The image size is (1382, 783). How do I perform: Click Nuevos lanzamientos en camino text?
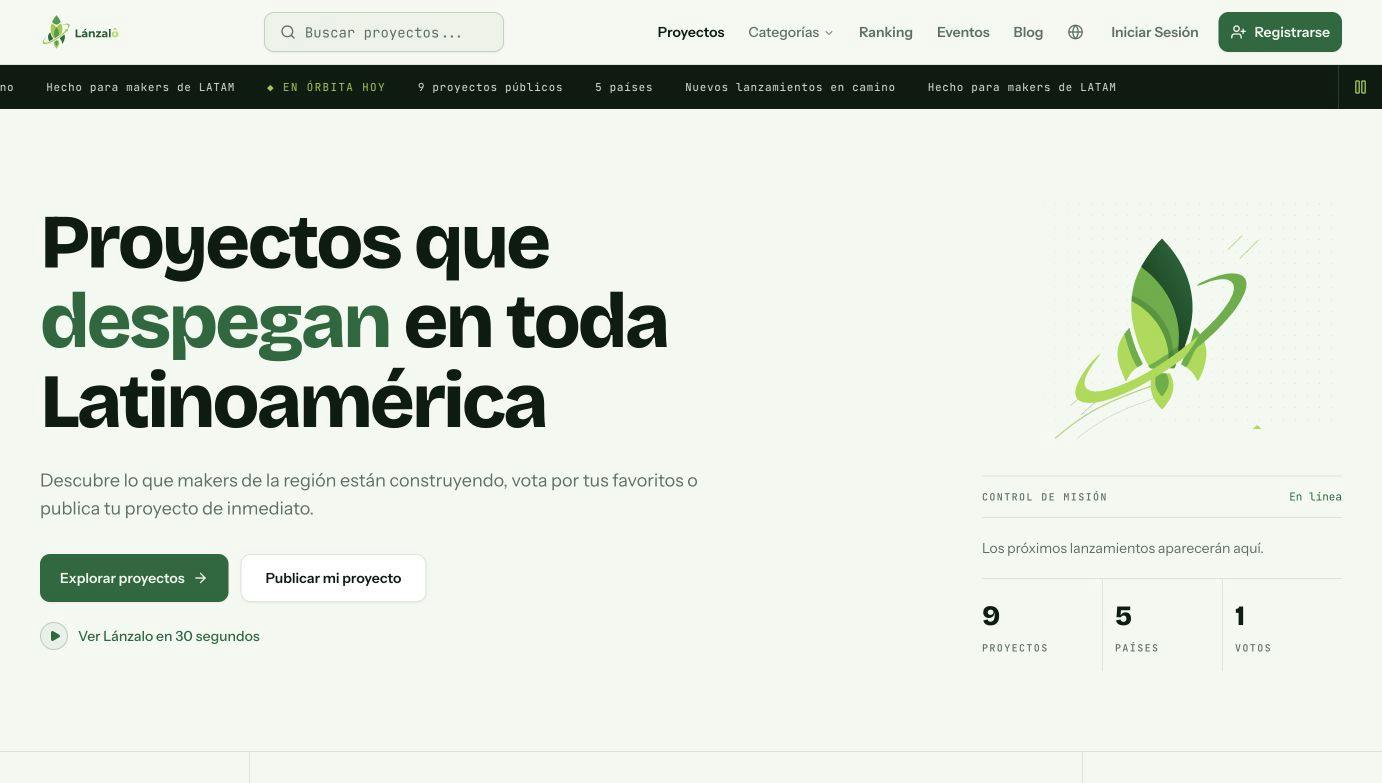pos(790,87)
